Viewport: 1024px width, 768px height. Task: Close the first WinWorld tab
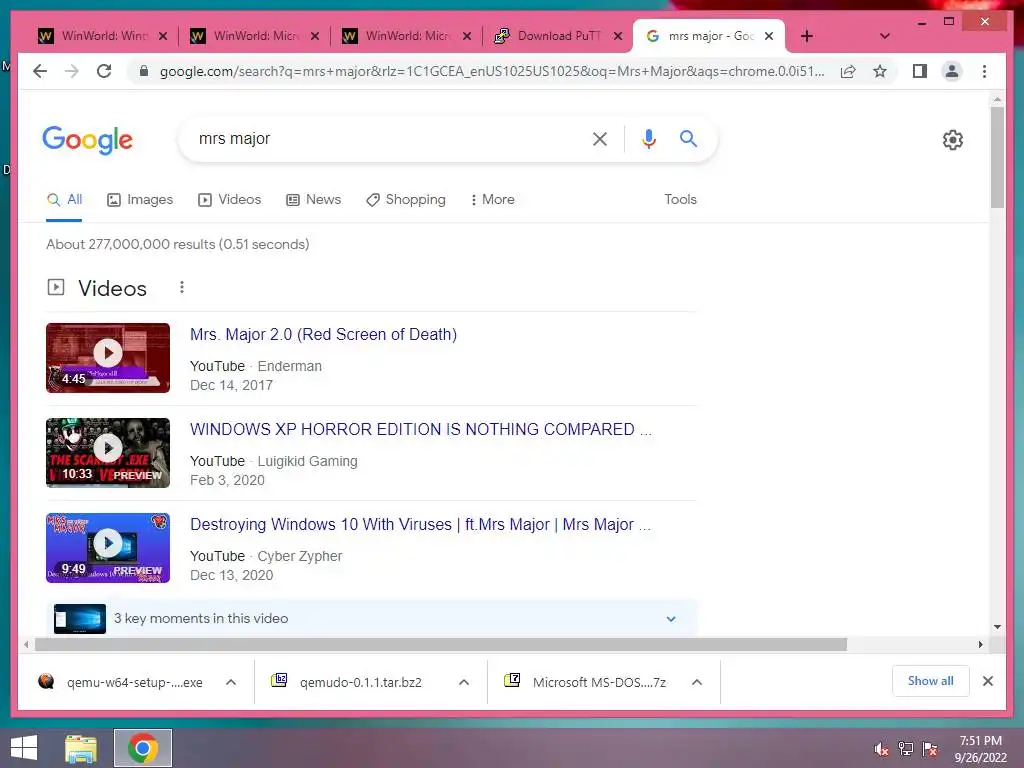click(163, 36)
